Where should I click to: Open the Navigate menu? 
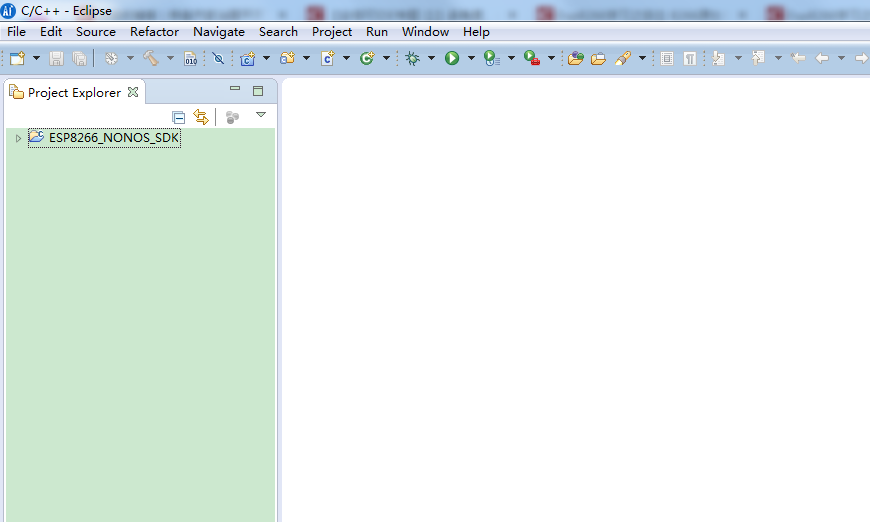pyautogui.click(x=219, y=32)
